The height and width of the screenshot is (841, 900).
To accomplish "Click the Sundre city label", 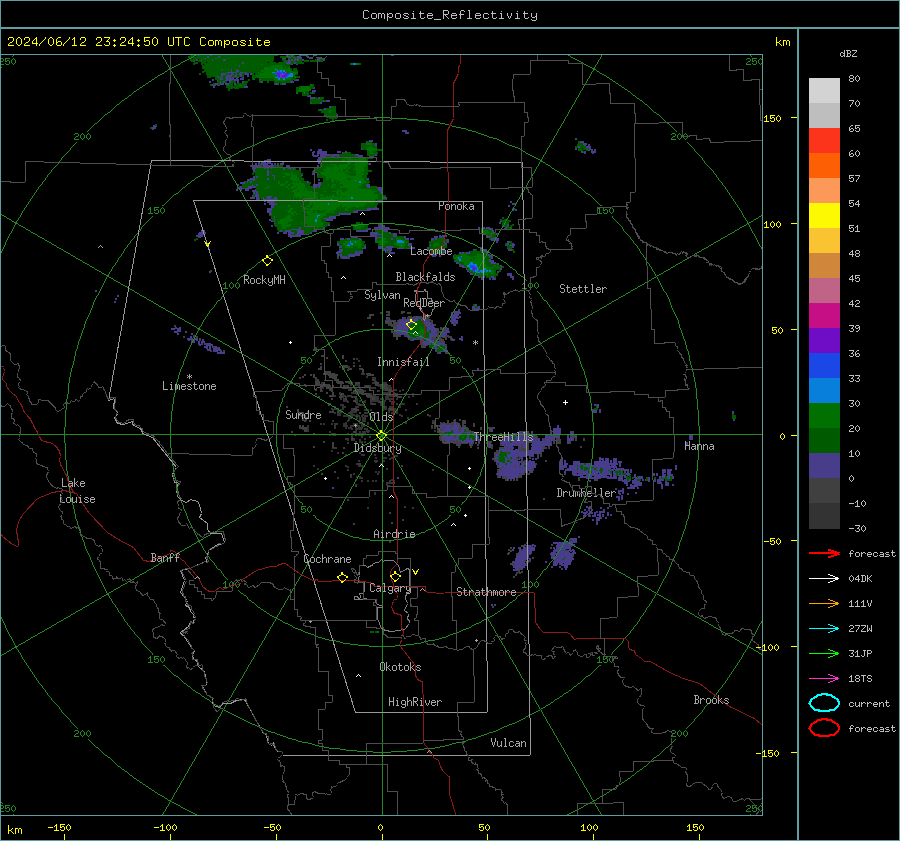I will (303, 414).
